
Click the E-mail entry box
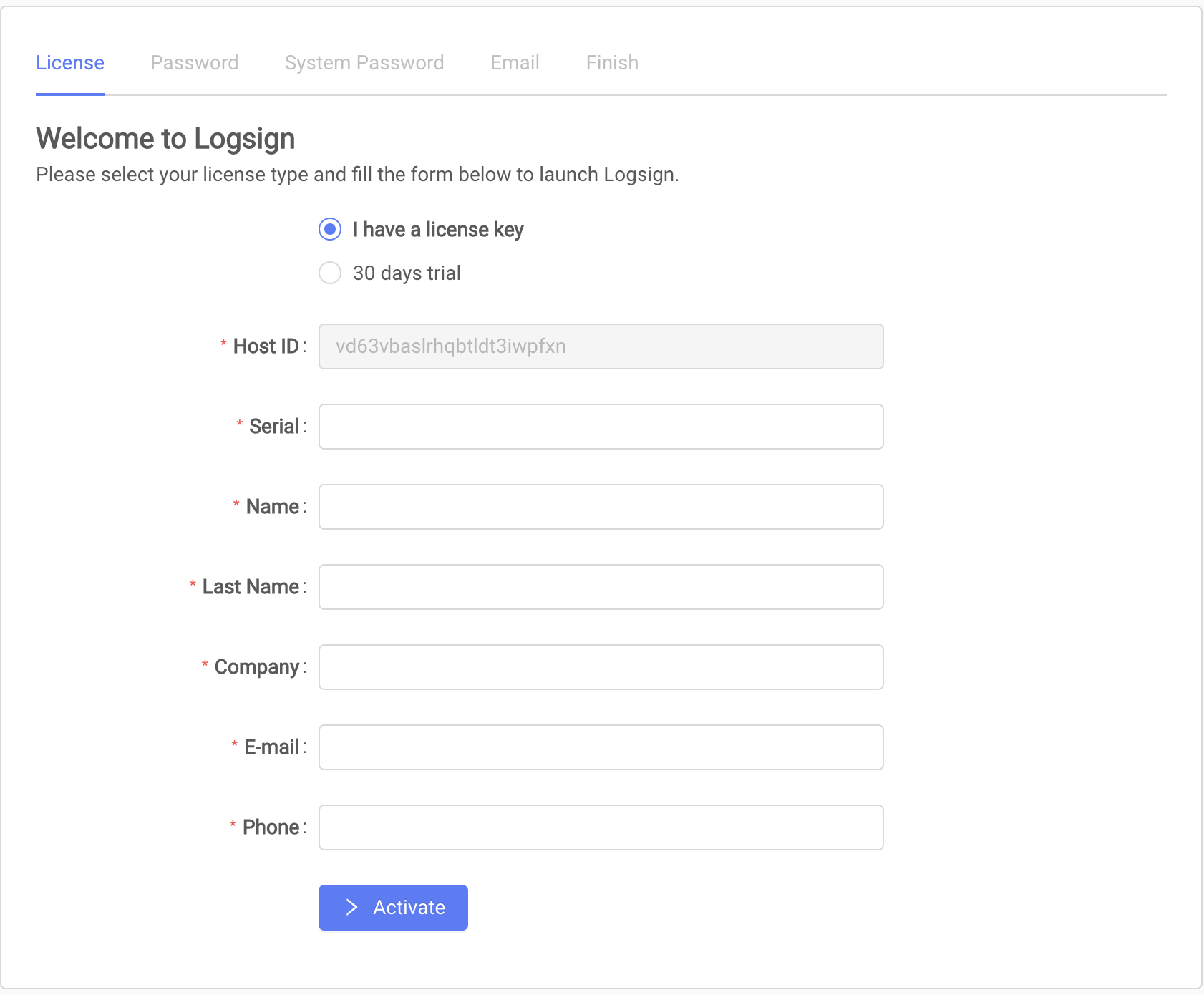[600, 747]
